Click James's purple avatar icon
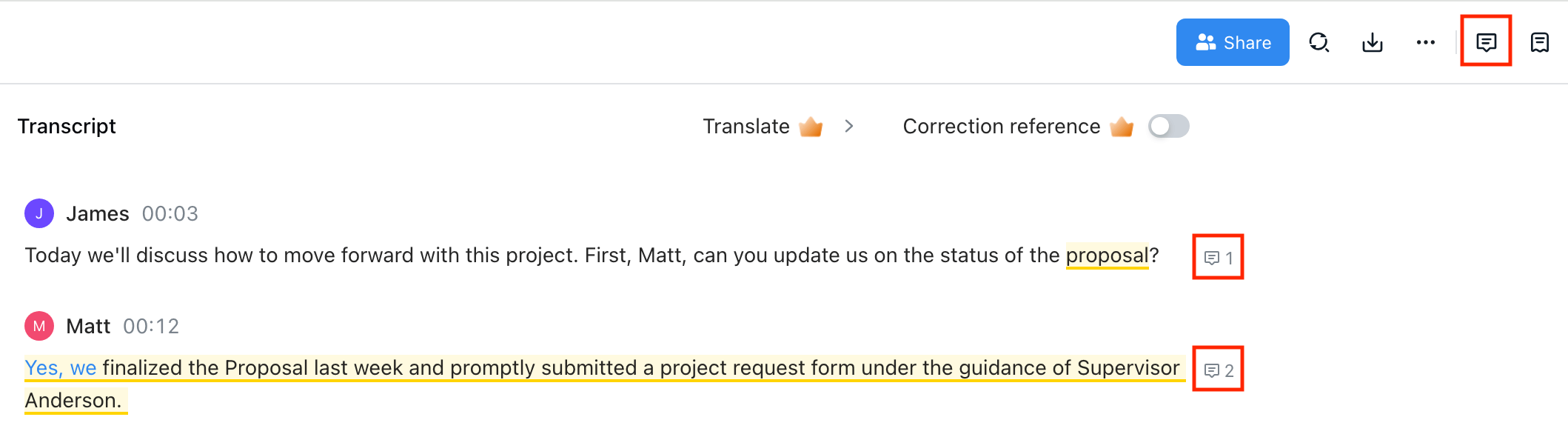The height and width of the screenshot is (437, 1568). (x=39, y=213)
